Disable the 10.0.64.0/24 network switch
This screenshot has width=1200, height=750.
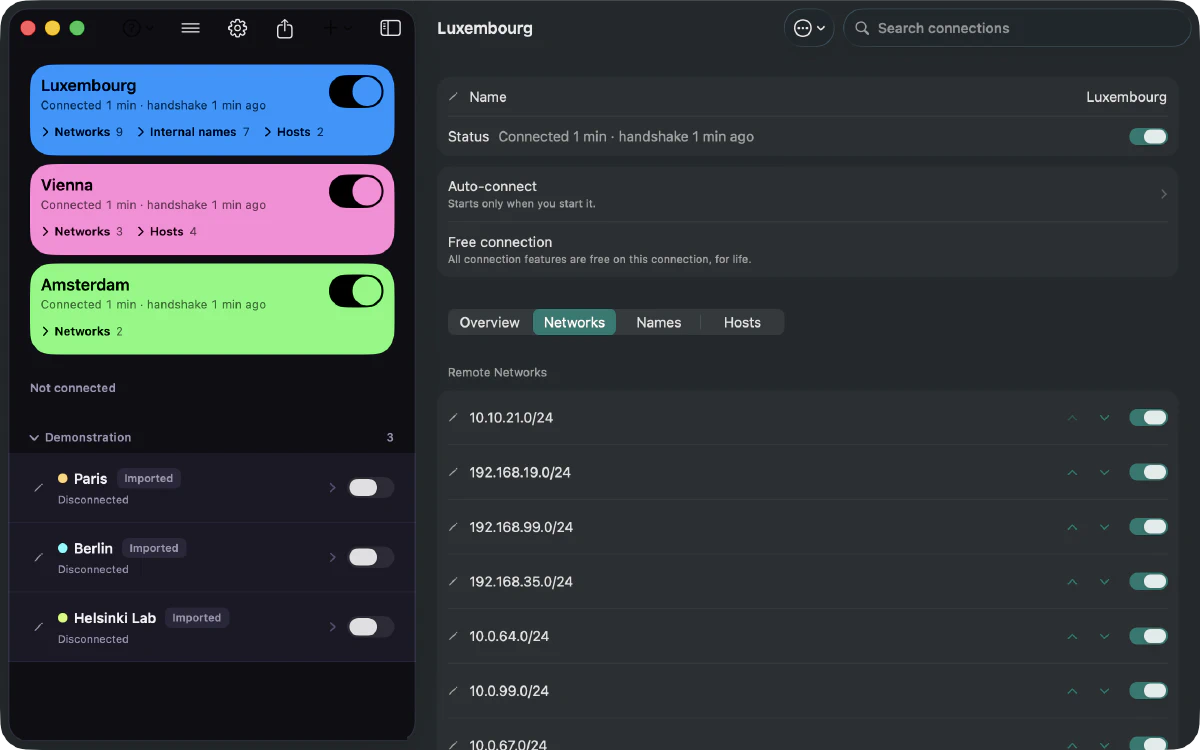1148,636
